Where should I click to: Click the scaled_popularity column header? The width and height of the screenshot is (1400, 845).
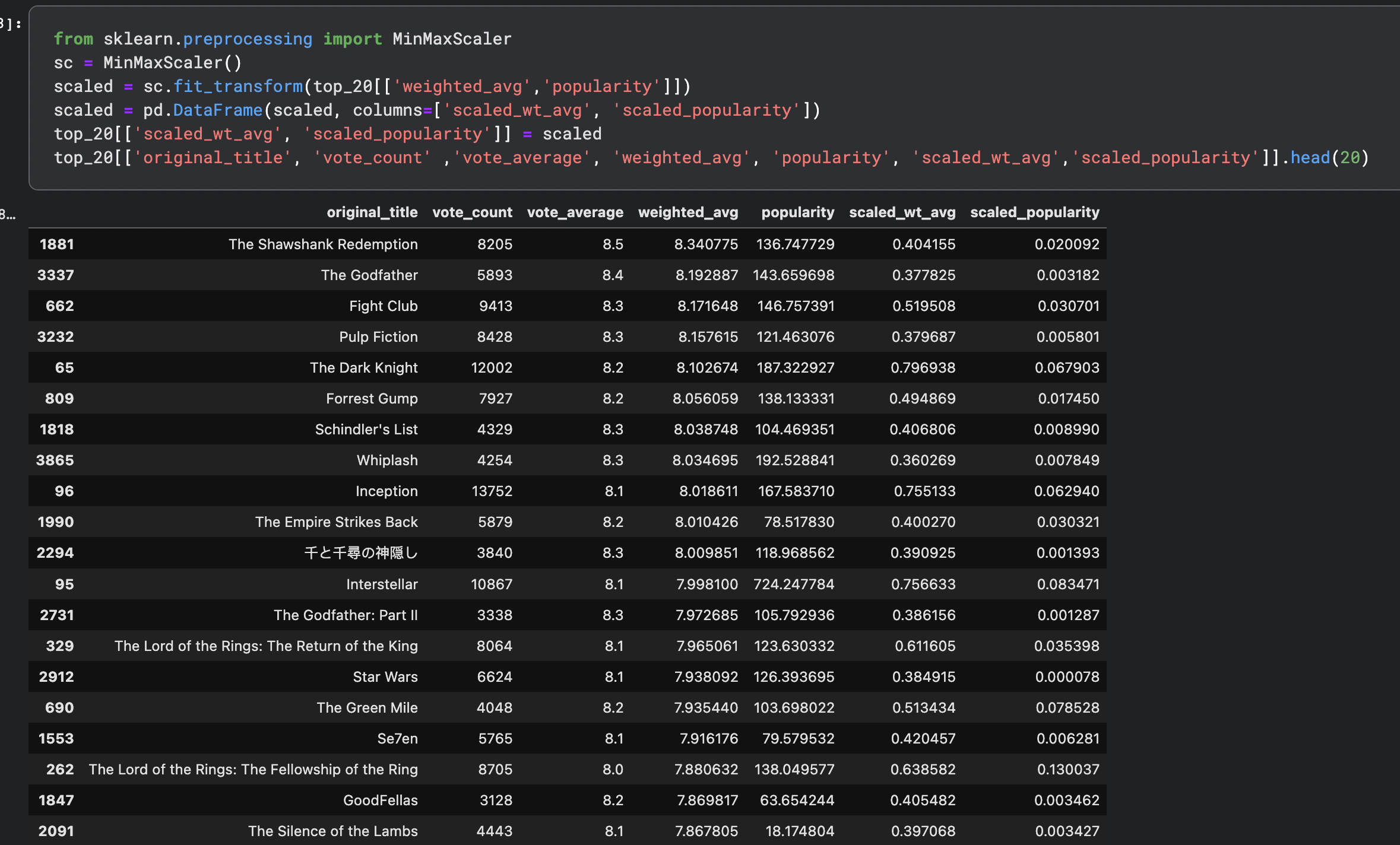click(1034, 212)
